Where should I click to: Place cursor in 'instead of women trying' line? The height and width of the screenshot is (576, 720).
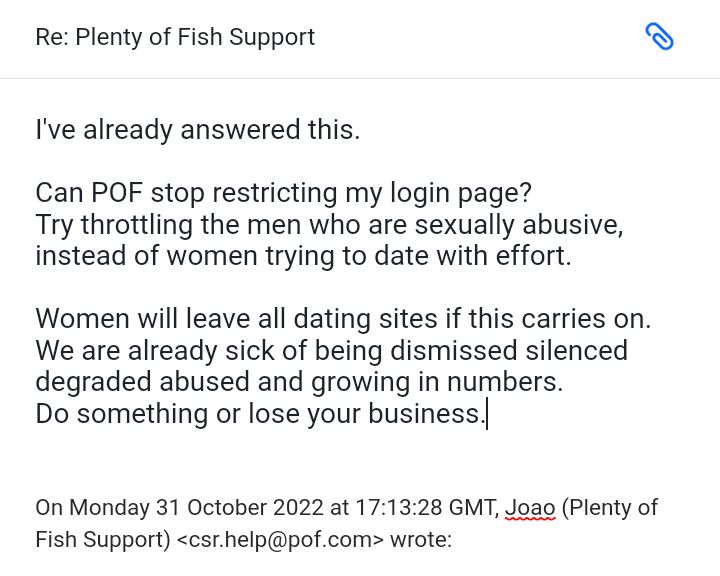304,256
